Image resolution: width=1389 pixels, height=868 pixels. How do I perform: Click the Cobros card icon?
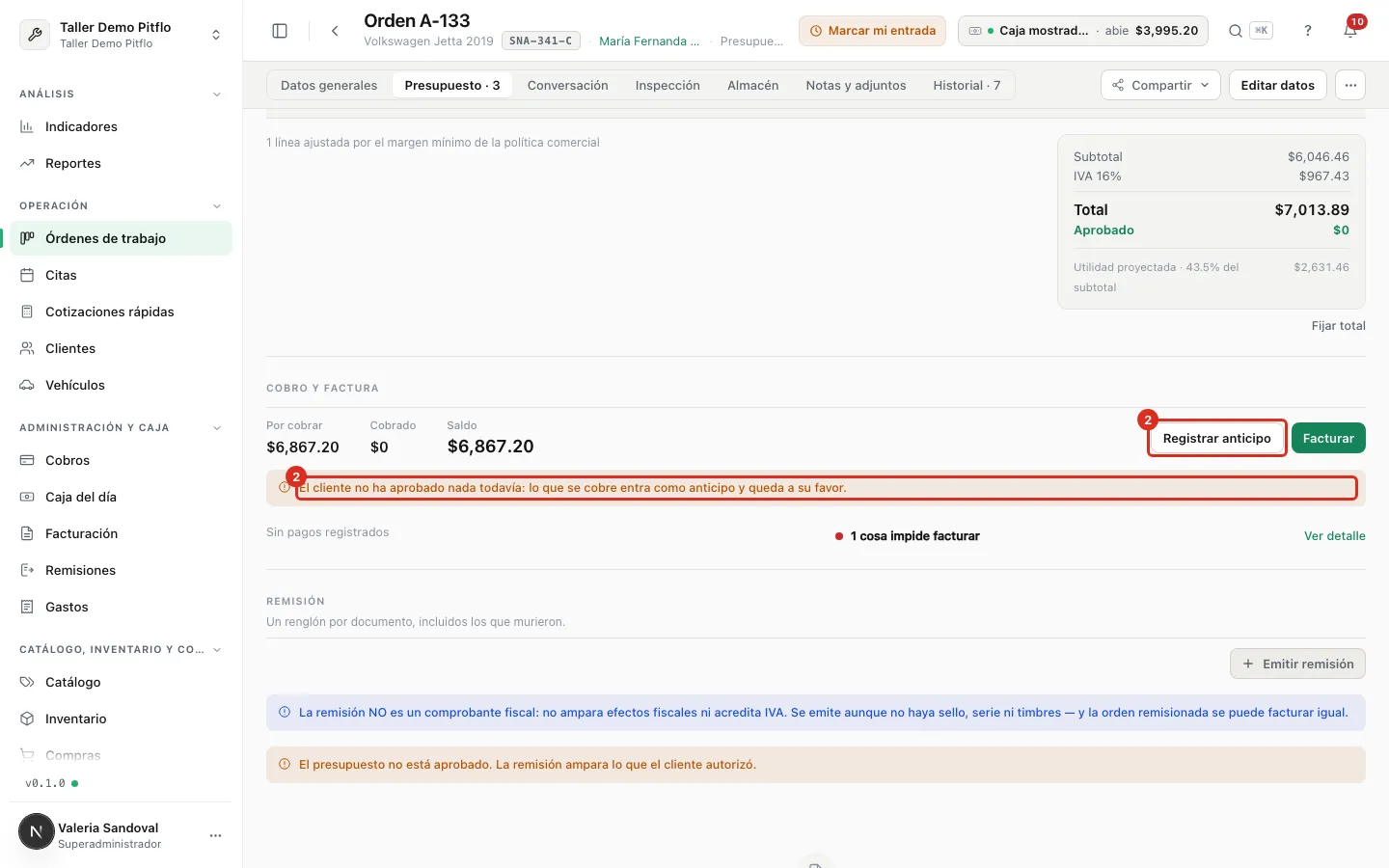tap(27, 460)
